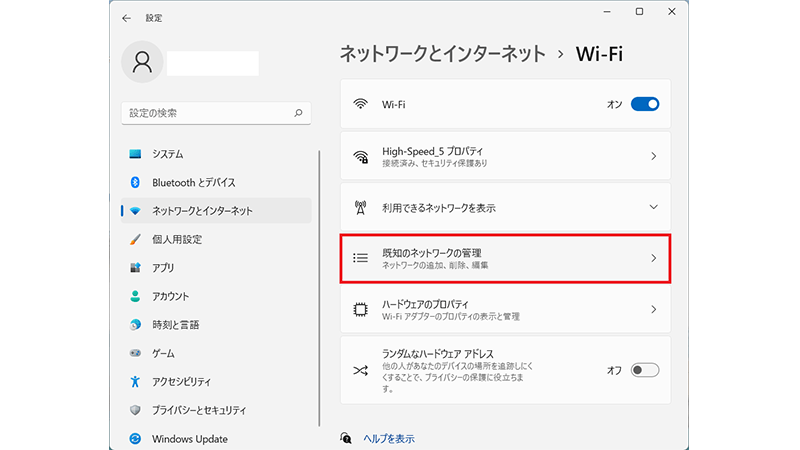
Task: Open the ヘルプを表示 link
Action: point(388,438)
